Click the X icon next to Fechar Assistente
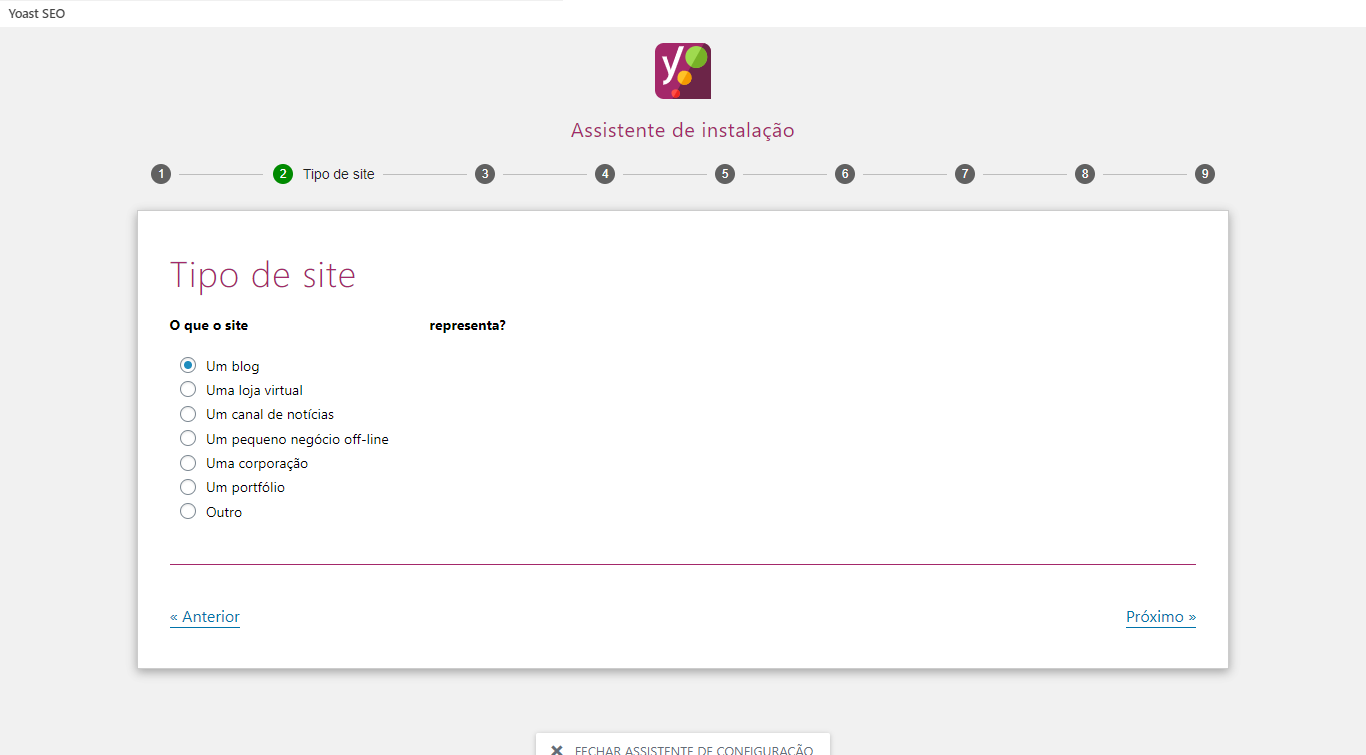 pos(557,748)
